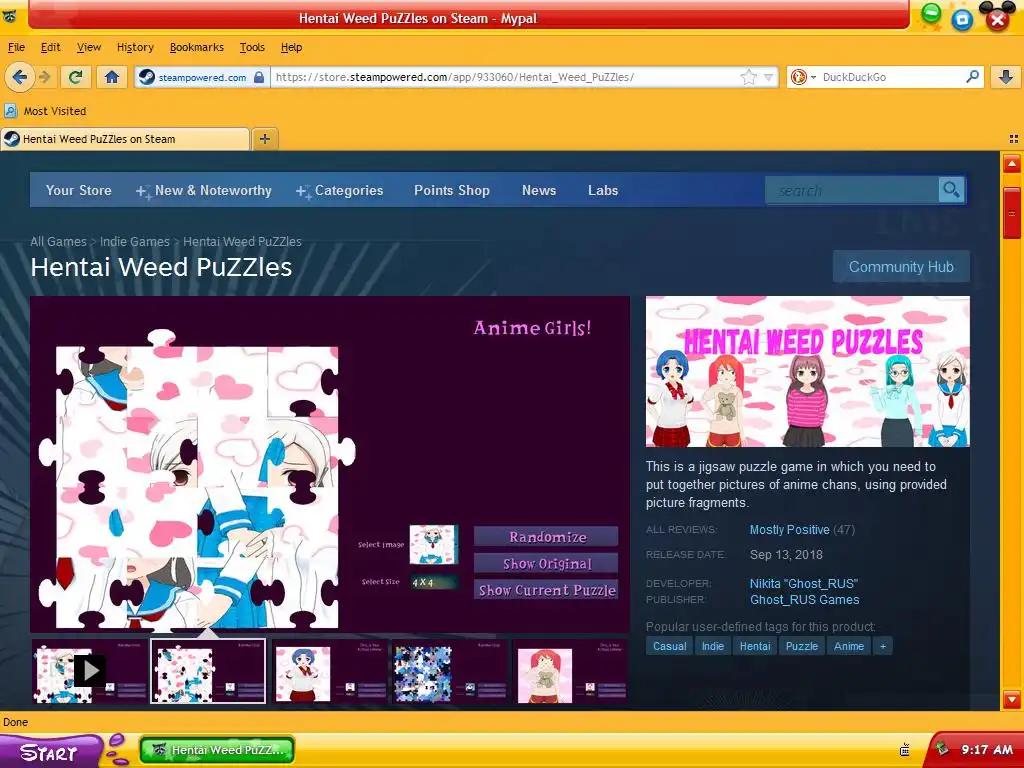Open the URL history dropdown arrow

(769, 77)
